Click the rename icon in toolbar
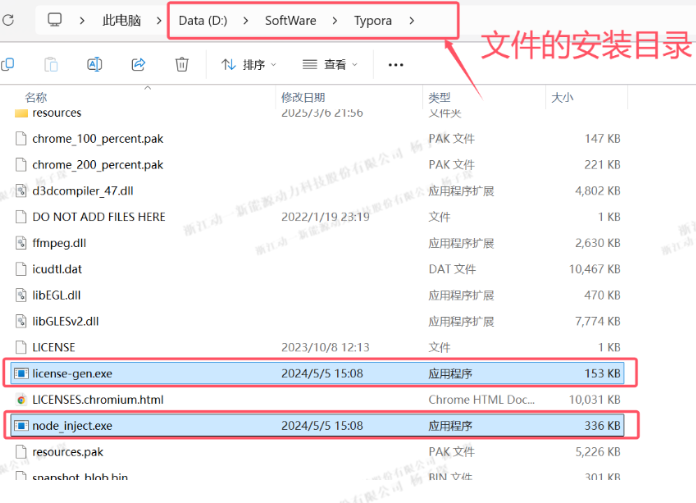The height and width of the screenshot is (503, 696). point(95,65)
